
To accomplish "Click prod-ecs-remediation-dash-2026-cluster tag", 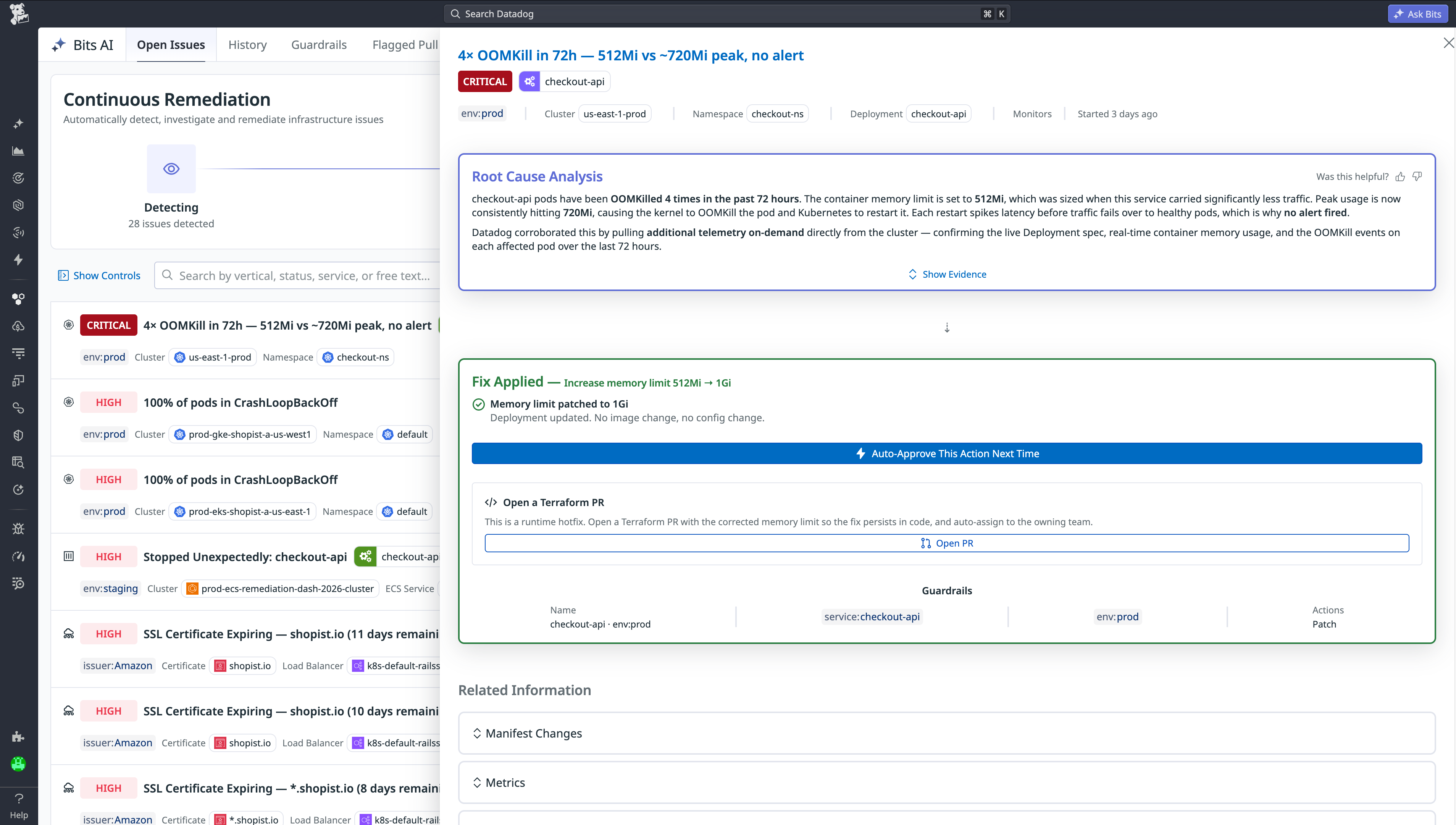I will tap(281, 588).
